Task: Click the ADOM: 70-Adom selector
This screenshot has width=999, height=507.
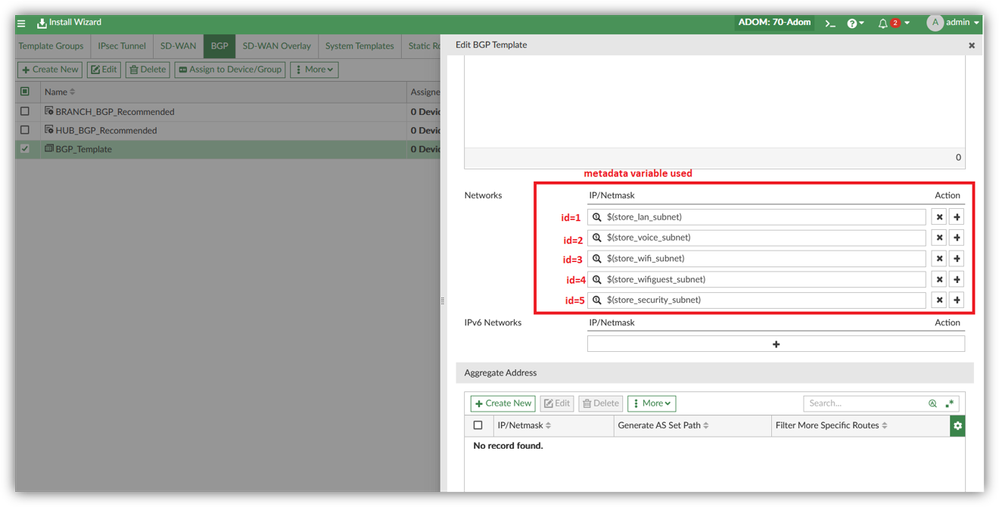Action: pyautogui.click(x=774, y=22)
